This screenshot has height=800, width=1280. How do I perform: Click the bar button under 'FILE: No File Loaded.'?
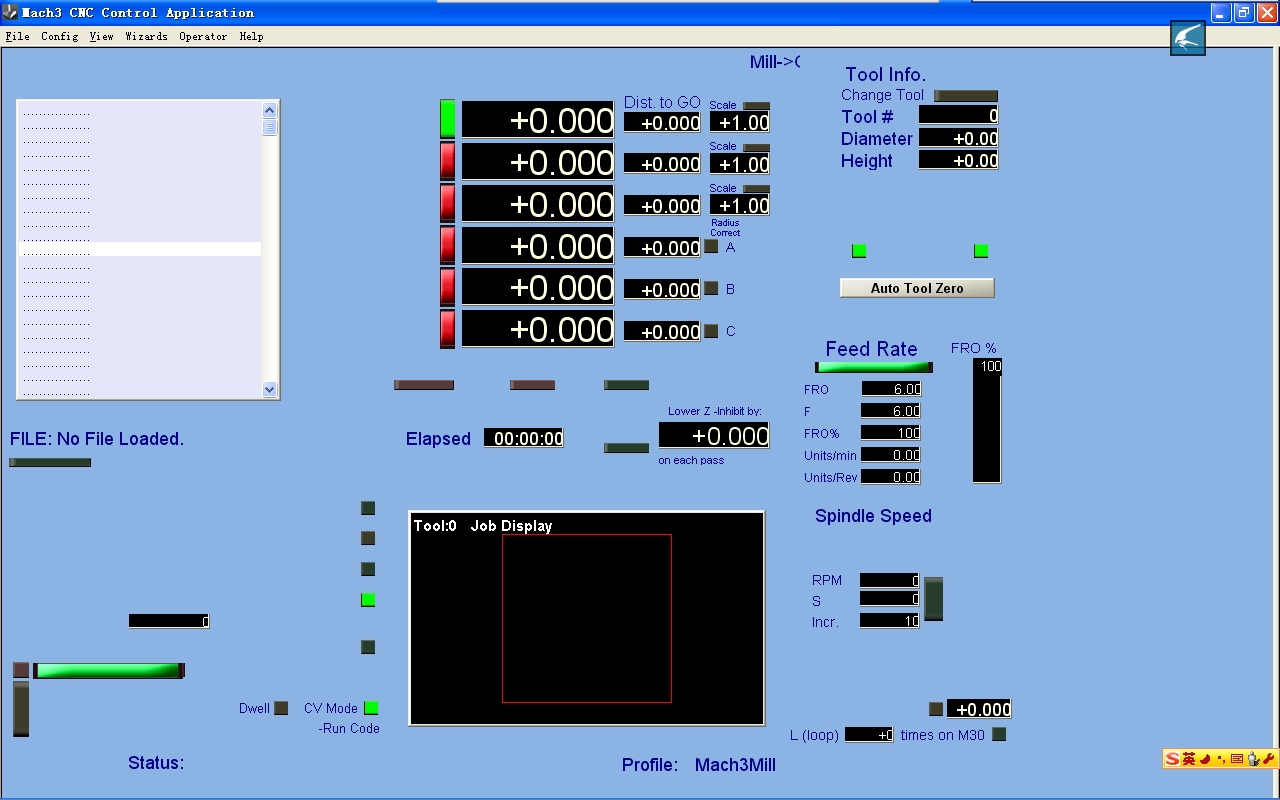(x=50, y=462)
